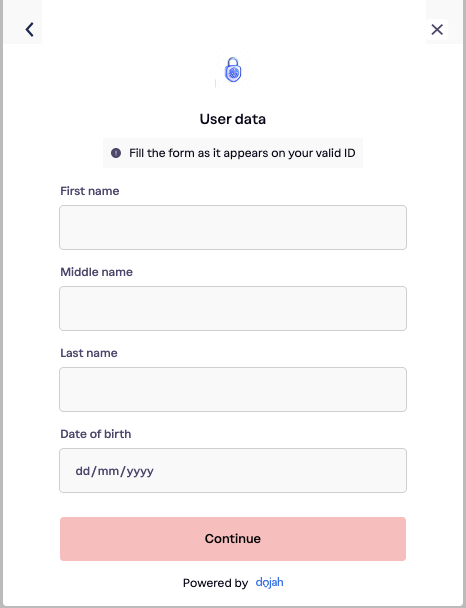The width and height of the screenshot is (466, 608).
Task: Open the dojah link in the footer
Action: (x=269, y=582)
